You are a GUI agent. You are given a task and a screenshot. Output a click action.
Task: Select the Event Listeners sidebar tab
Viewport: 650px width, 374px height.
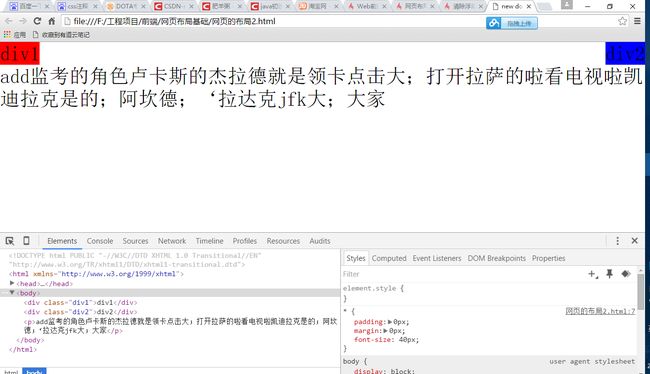437,258
